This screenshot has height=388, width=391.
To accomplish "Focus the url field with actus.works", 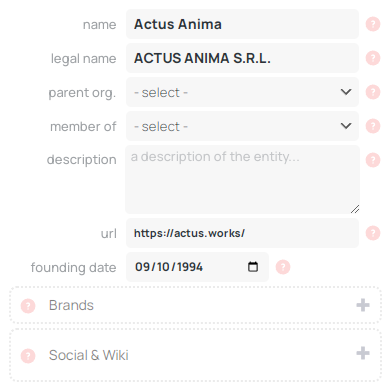I will (x=242, y=233).
